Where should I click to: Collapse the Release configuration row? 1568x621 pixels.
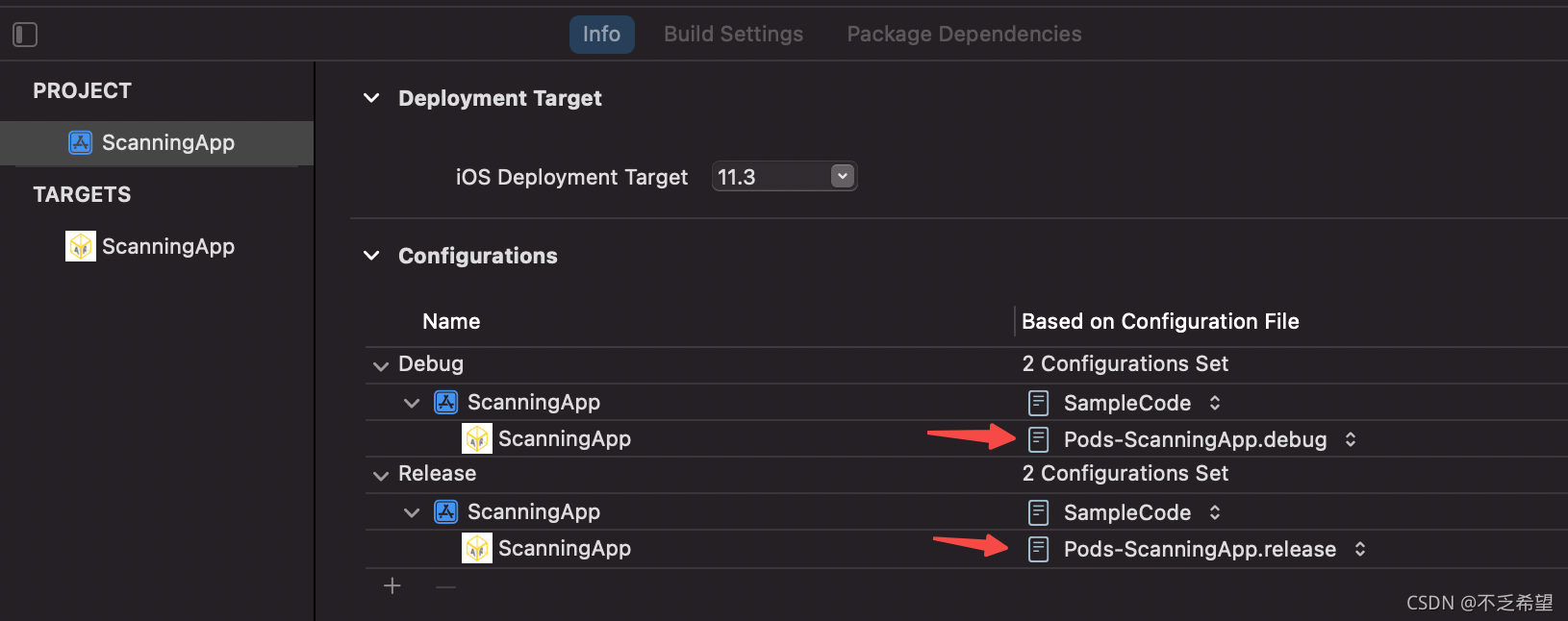point(381,475)
